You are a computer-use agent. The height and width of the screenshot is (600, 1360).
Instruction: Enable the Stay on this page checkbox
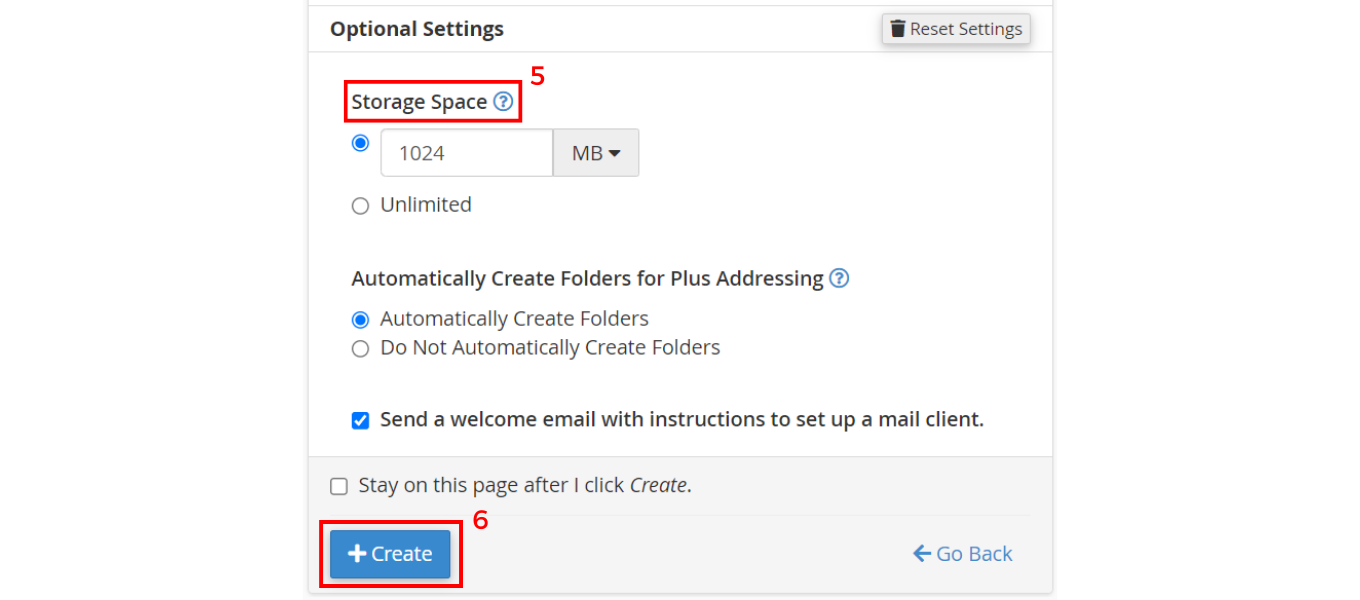(x=339, y=486)
